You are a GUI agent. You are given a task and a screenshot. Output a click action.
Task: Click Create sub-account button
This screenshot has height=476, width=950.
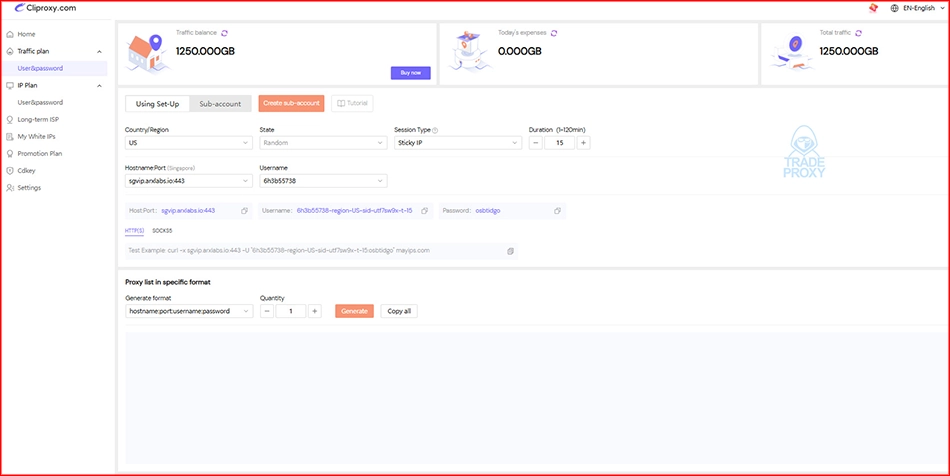[291, 103]
